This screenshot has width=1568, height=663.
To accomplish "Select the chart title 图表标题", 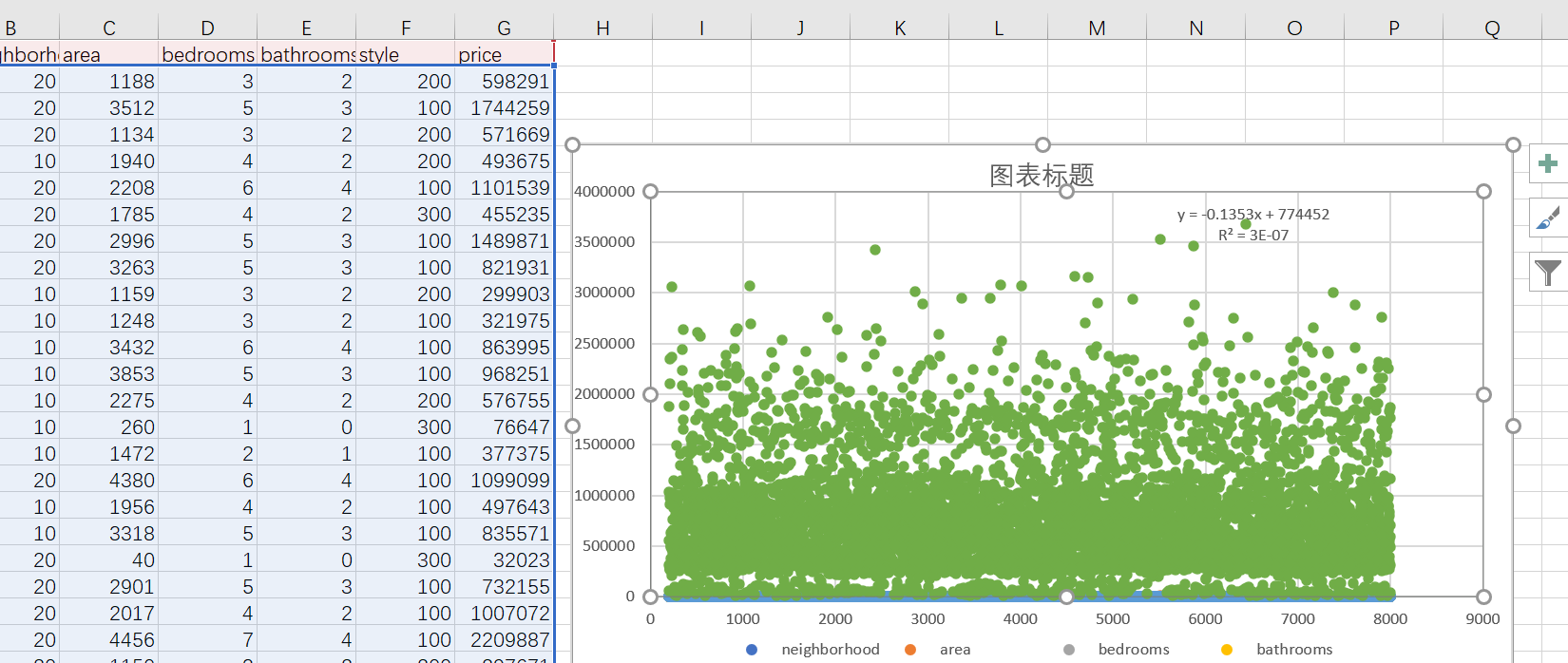I will 1042,175.
